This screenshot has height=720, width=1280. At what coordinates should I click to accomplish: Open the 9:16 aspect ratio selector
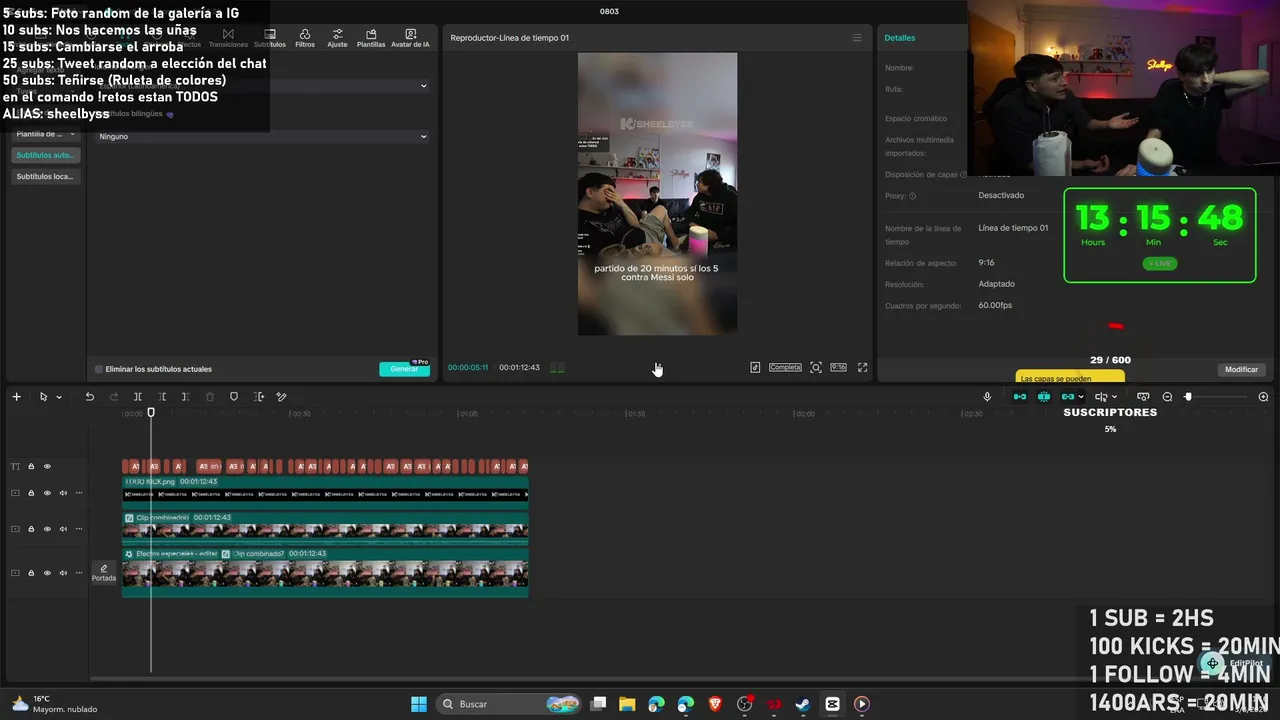838,367
